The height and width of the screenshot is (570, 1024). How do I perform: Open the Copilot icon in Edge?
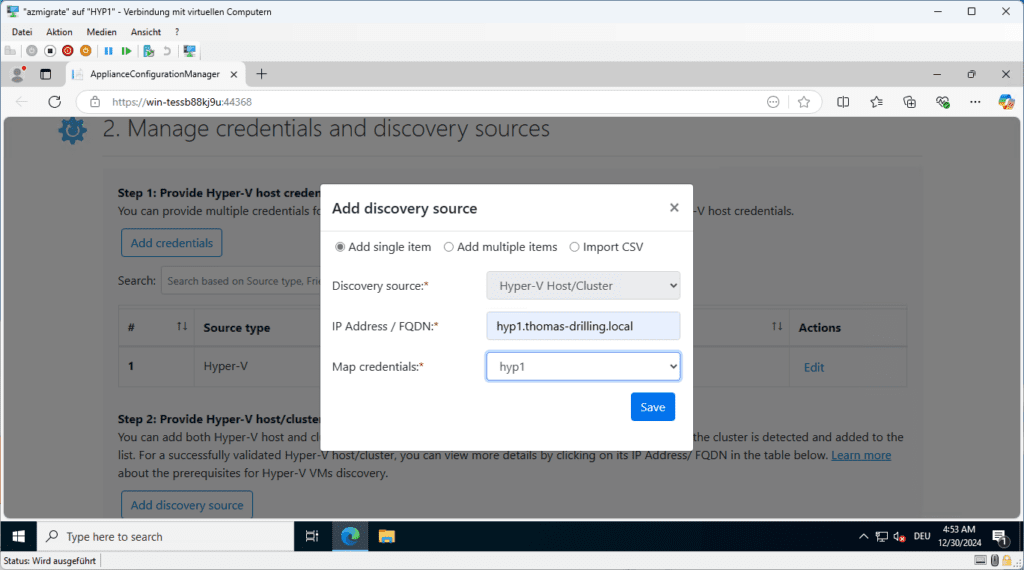click(1006, 102)
